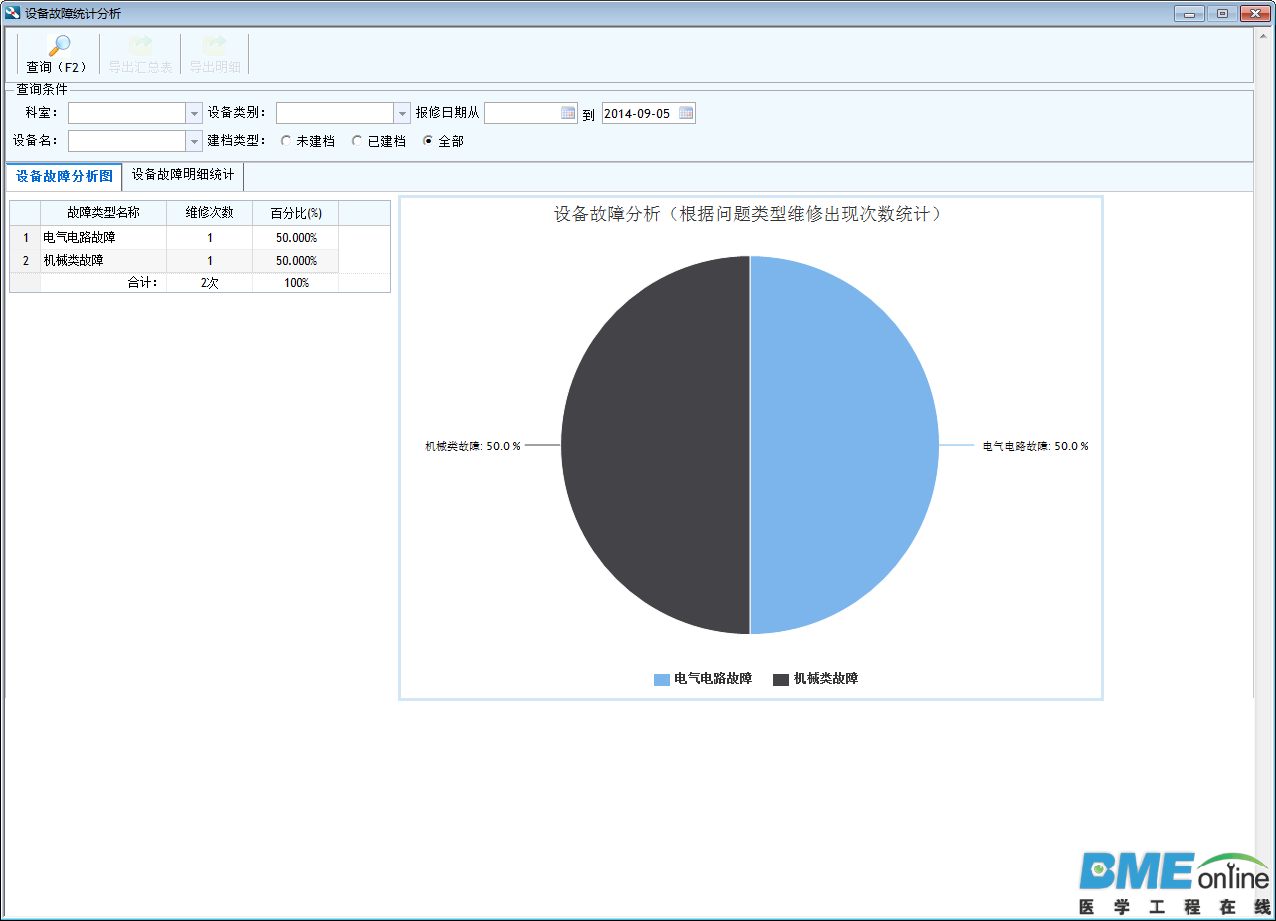Switch to the 设备故障明细统计 tab
The image size is (1276, 921).
click(x=183, y=175)
